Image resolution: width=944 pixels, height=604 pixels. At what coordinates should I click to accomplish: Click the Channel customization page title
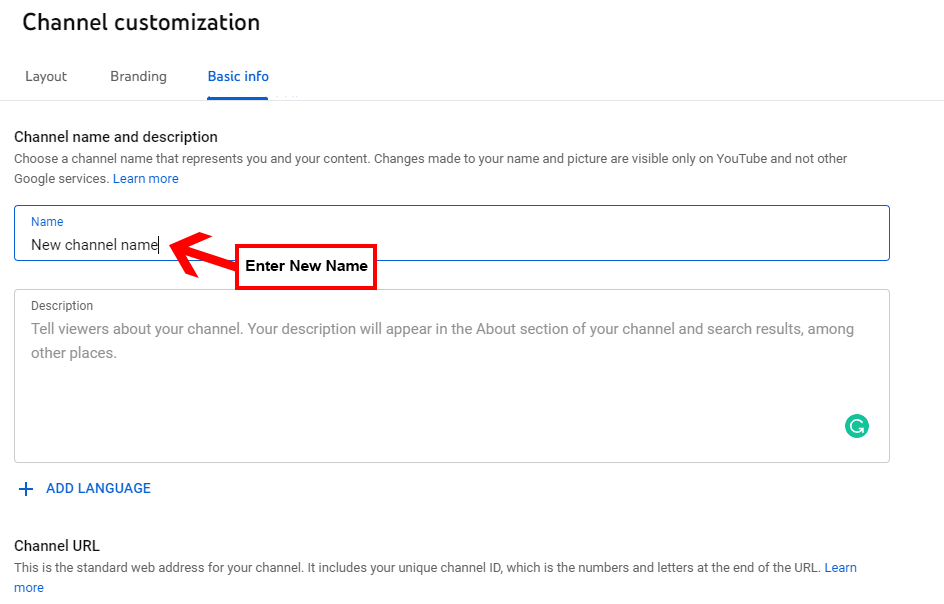(x=141, y=23)
